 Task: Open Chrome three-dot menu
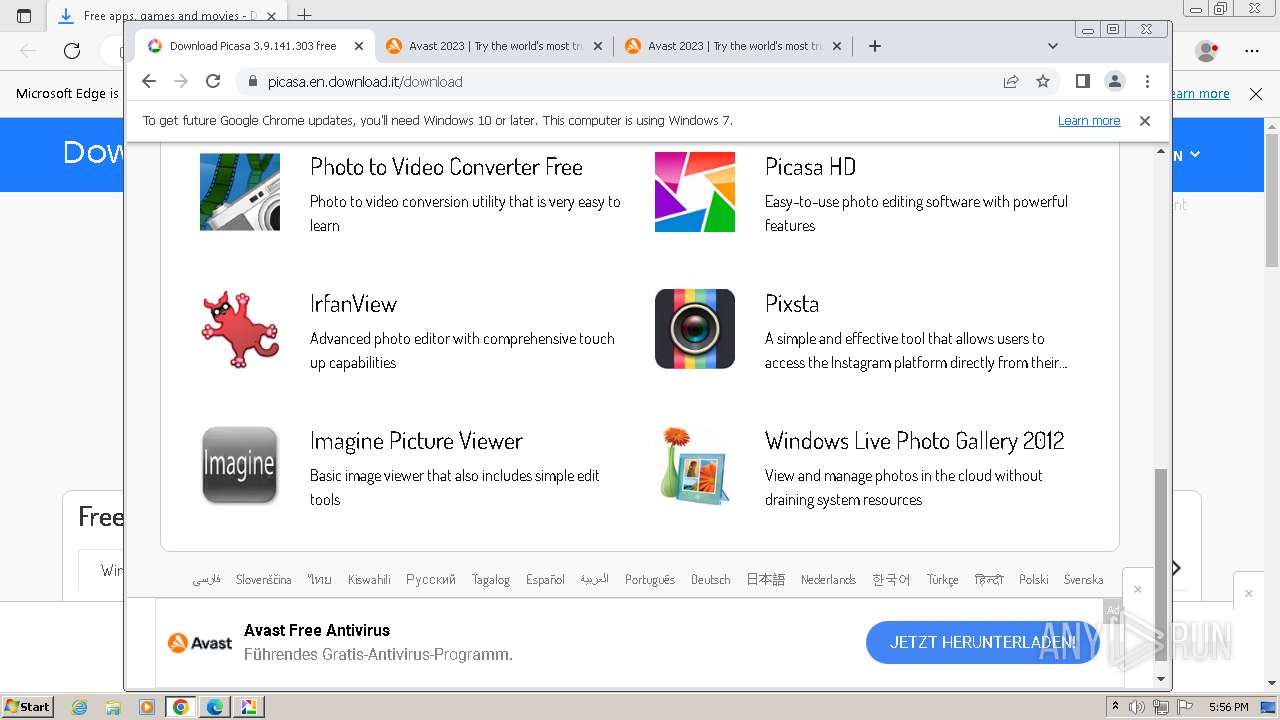(x=1147, y=81)
